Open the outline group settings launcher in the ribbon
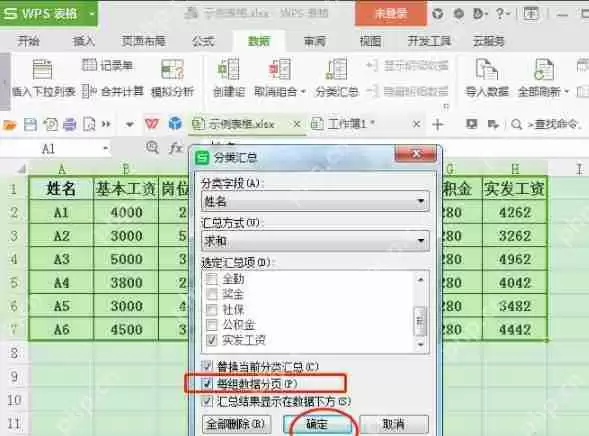This screenshot has width=589, height=436. 446,107
